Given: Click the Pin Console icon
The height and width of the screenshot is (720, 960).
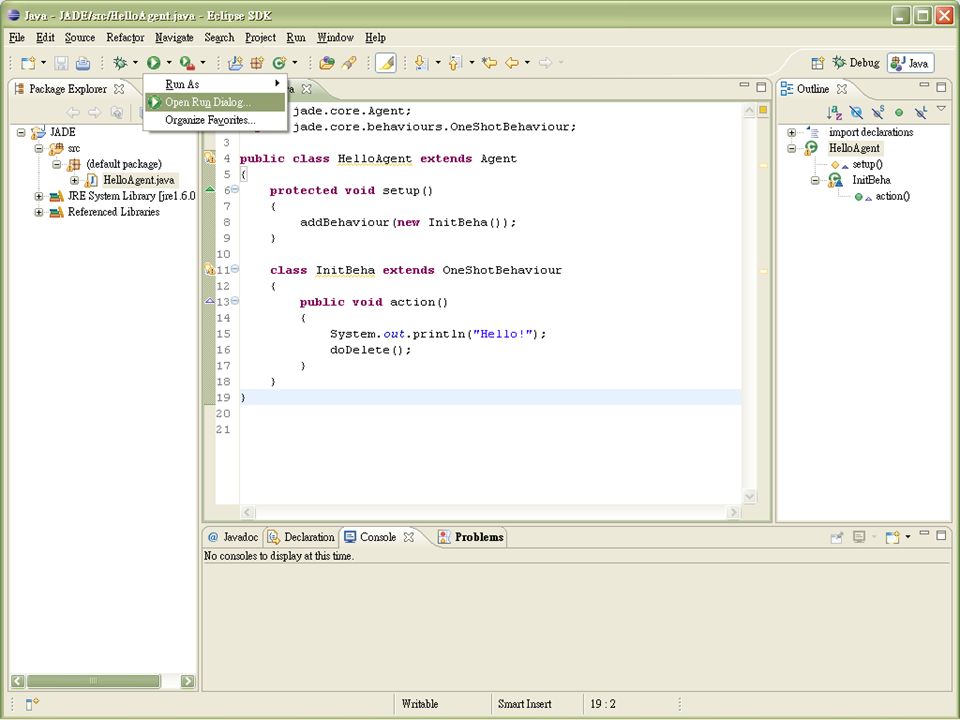Looking at the screenshot, I should (836, 538).
